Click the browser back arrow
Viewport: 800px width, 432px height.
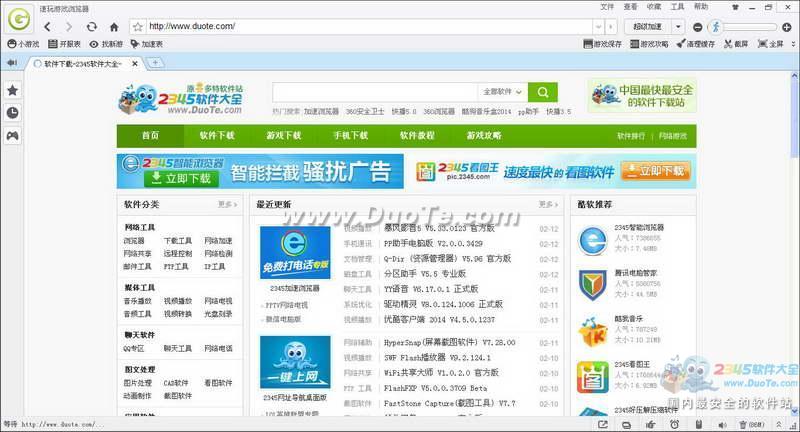47,27
